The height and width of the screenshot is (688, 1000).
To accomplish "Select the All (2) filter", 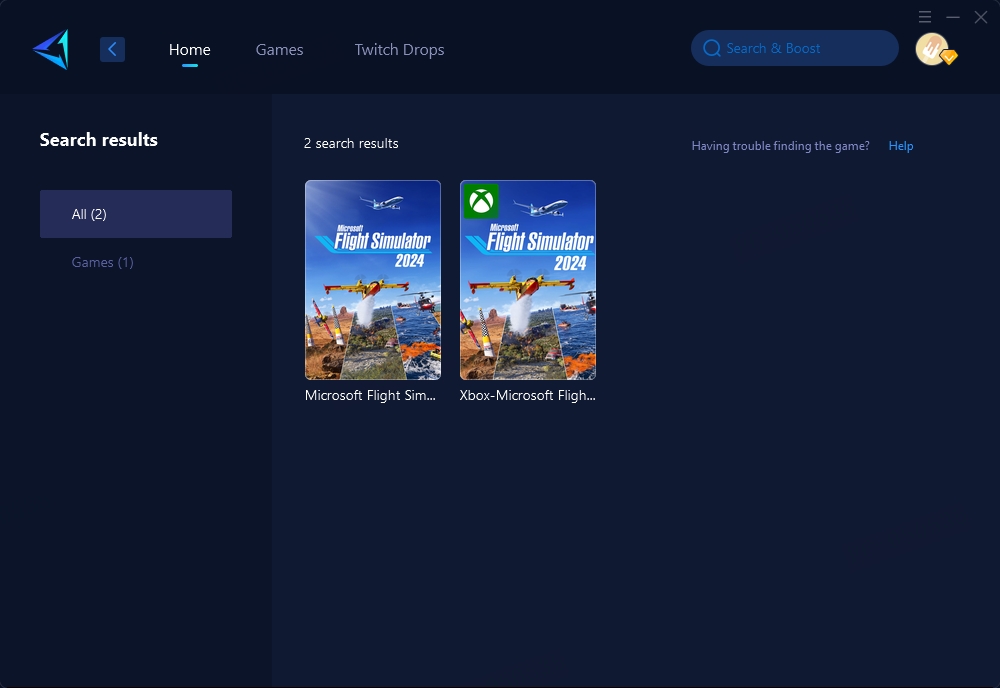I will point(136,214).
